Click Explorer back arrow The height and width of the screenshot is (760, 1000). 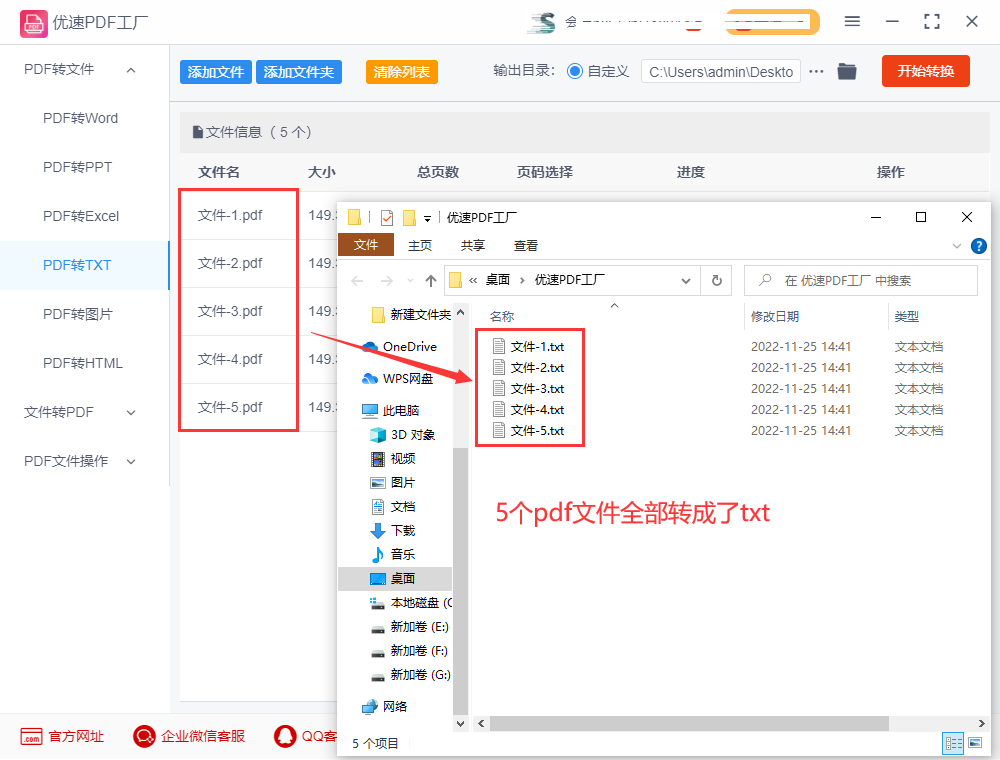(x=357, y=281)
